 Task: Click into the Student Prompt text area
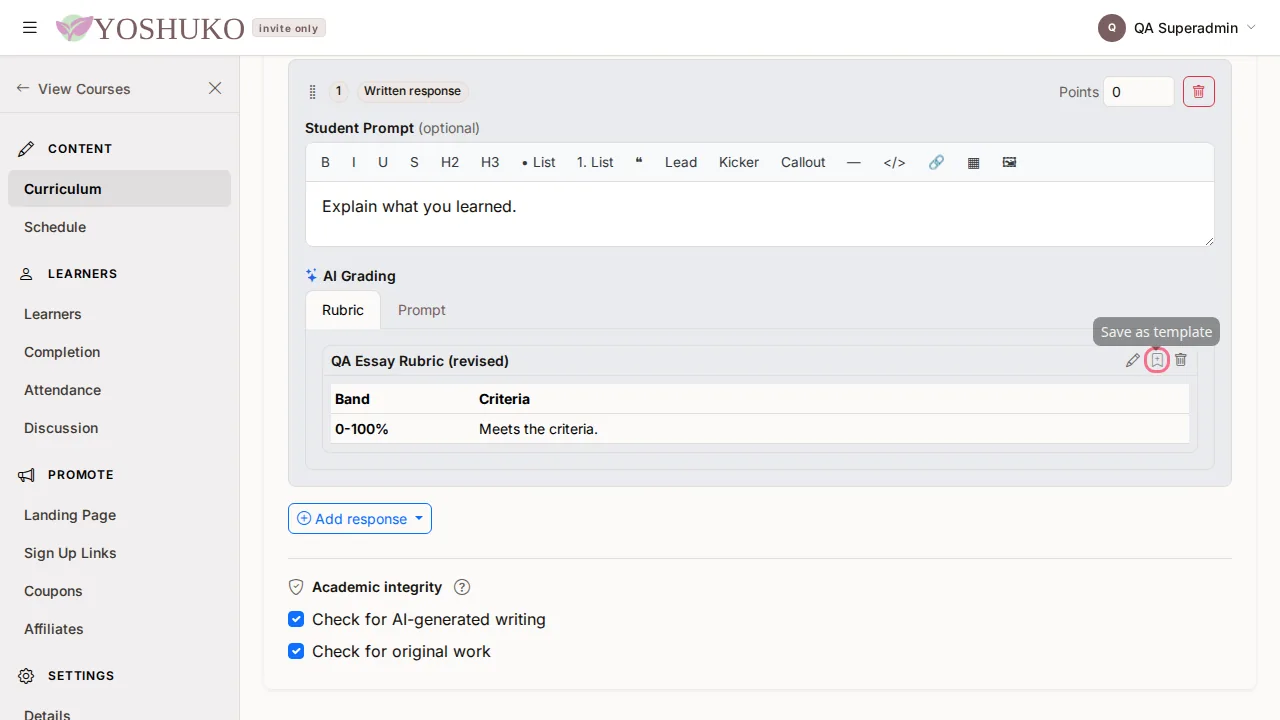pyautogui.click(x=760, y=214)
